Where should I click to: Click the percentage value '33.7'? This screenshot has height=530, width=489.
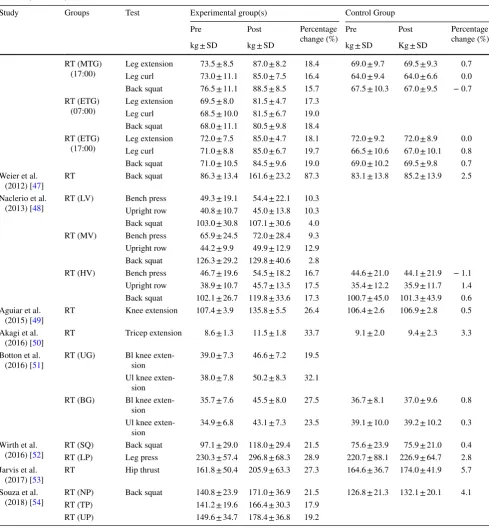tap(312, 333)
